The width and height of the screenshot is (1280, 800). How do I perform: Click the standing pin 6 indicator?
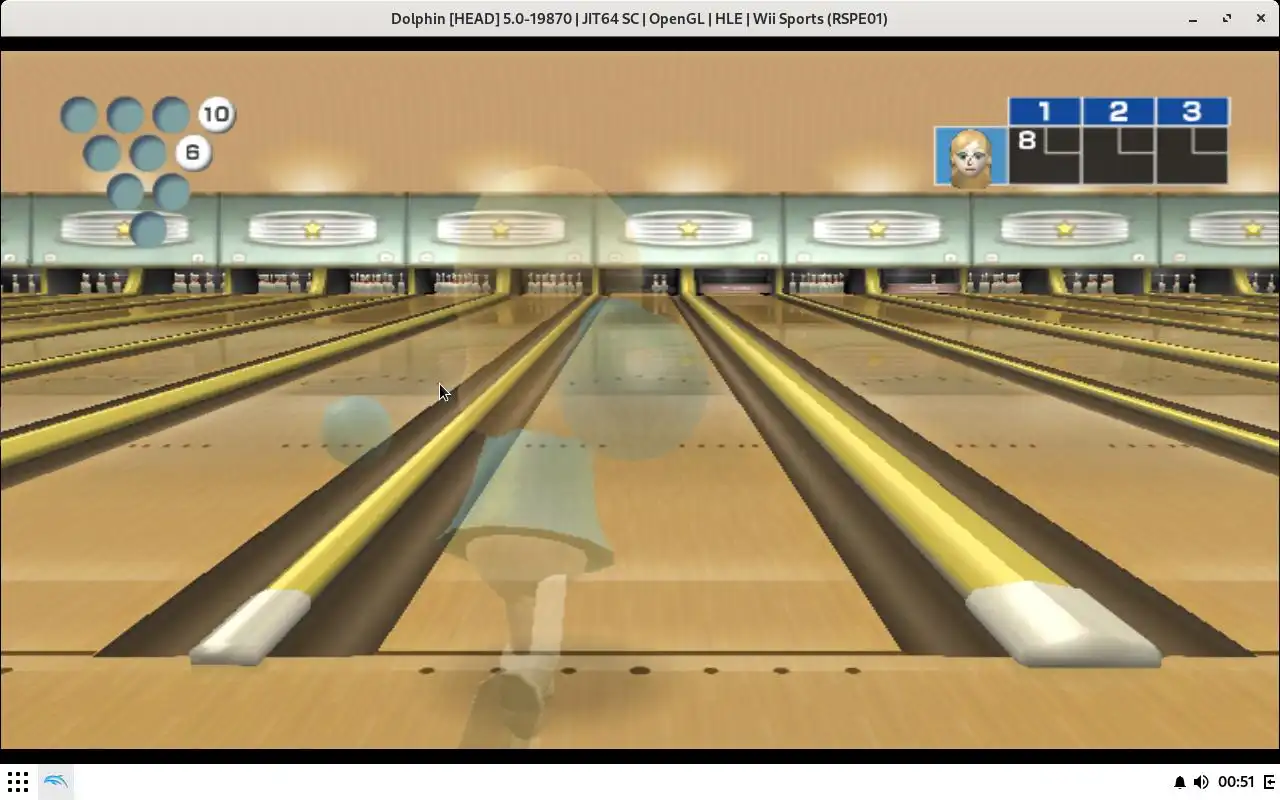[x=193, y=153]
